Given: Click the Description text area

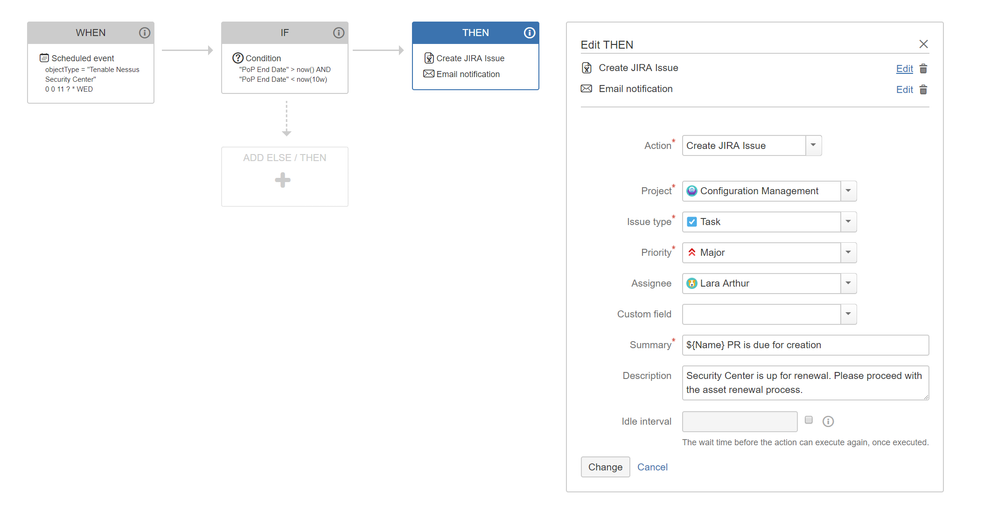Looking at the screenshot, I should [x=805, y=383].
